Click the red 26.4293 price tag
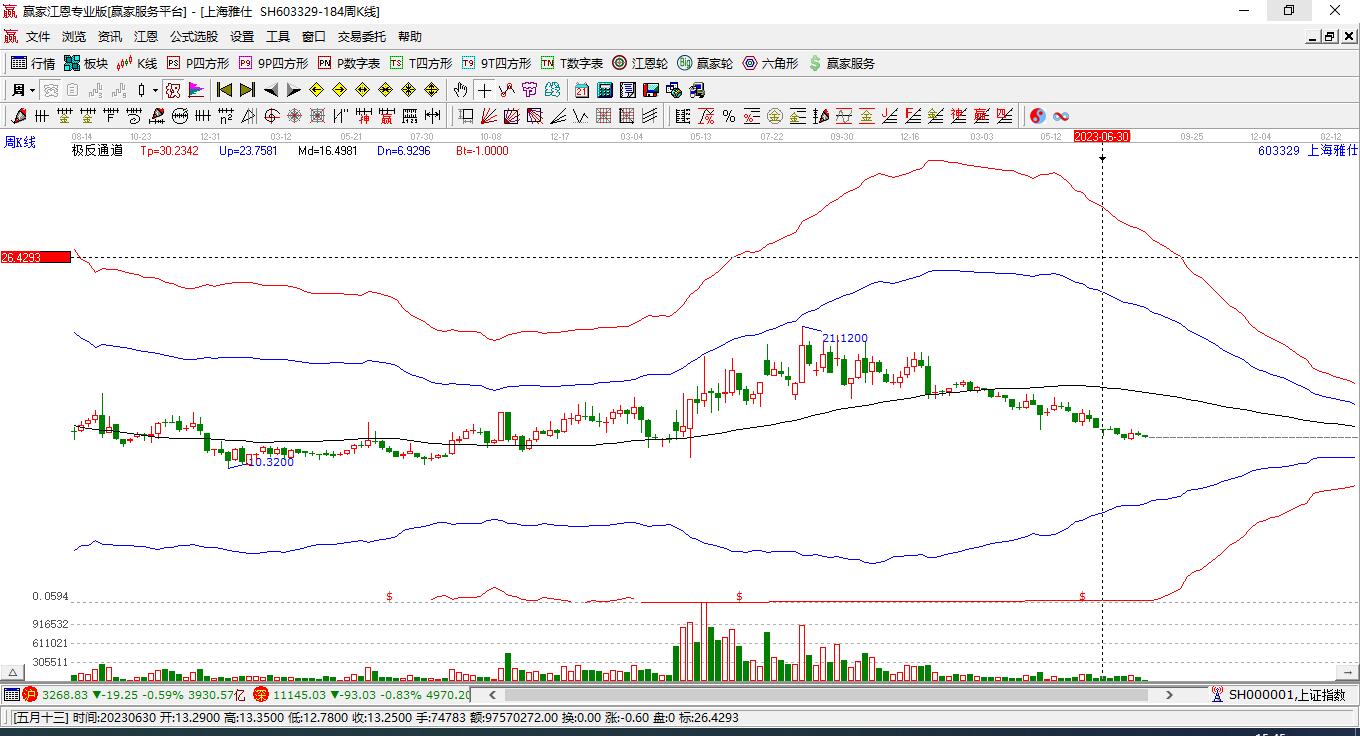Viewport: 1360px width, 736px height. tap(35, 257)
